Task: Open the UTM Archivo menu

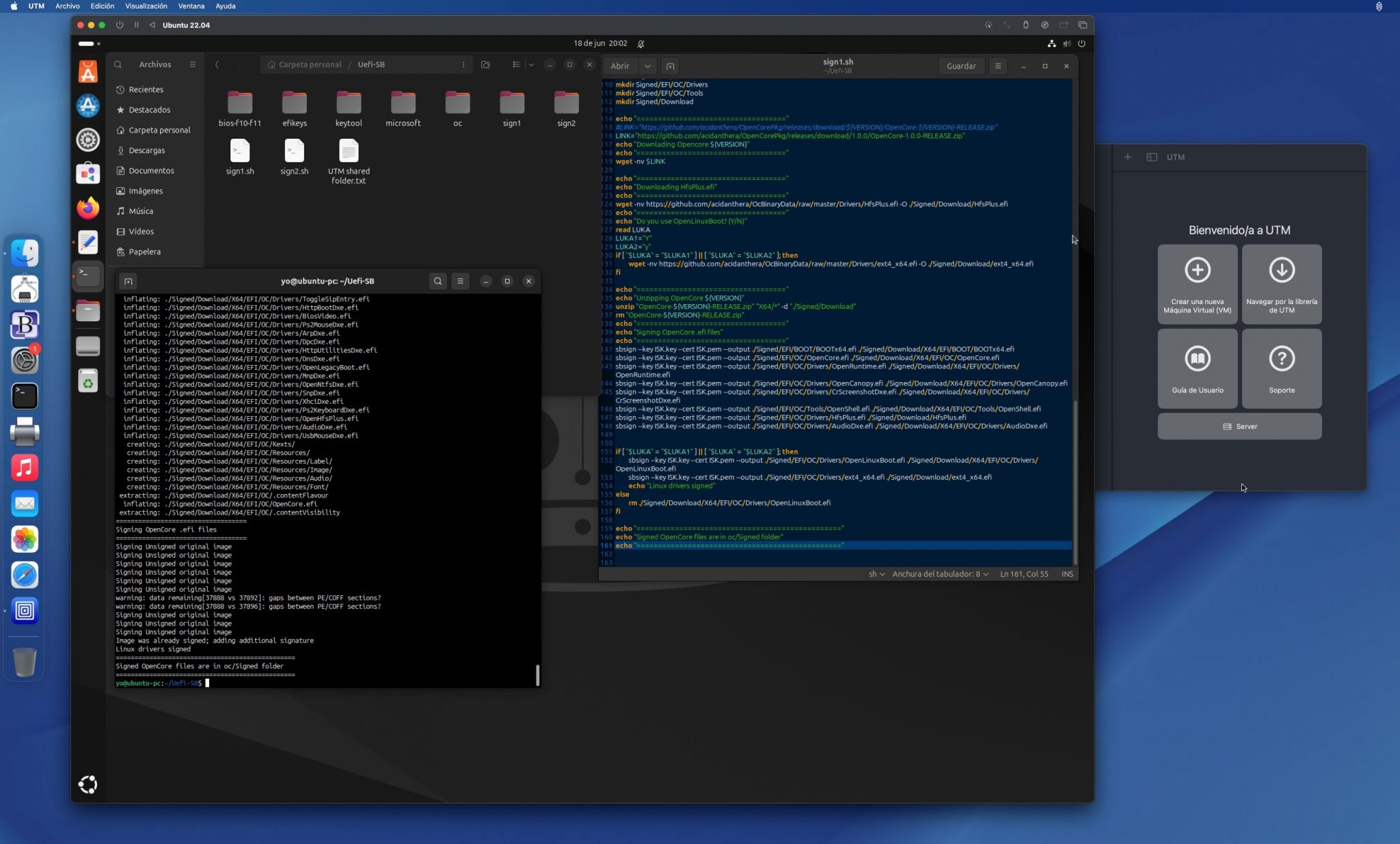Action: 67,6
